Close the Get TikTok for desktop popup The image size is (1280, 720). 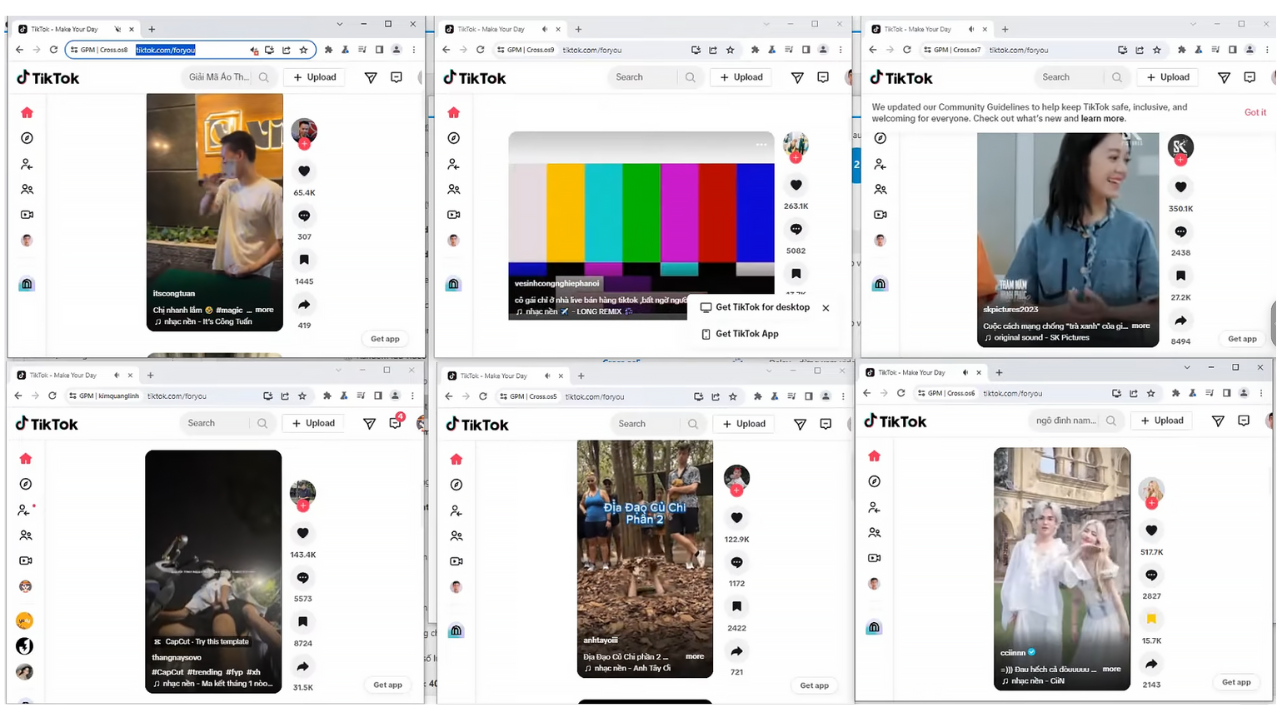[826, 308]
